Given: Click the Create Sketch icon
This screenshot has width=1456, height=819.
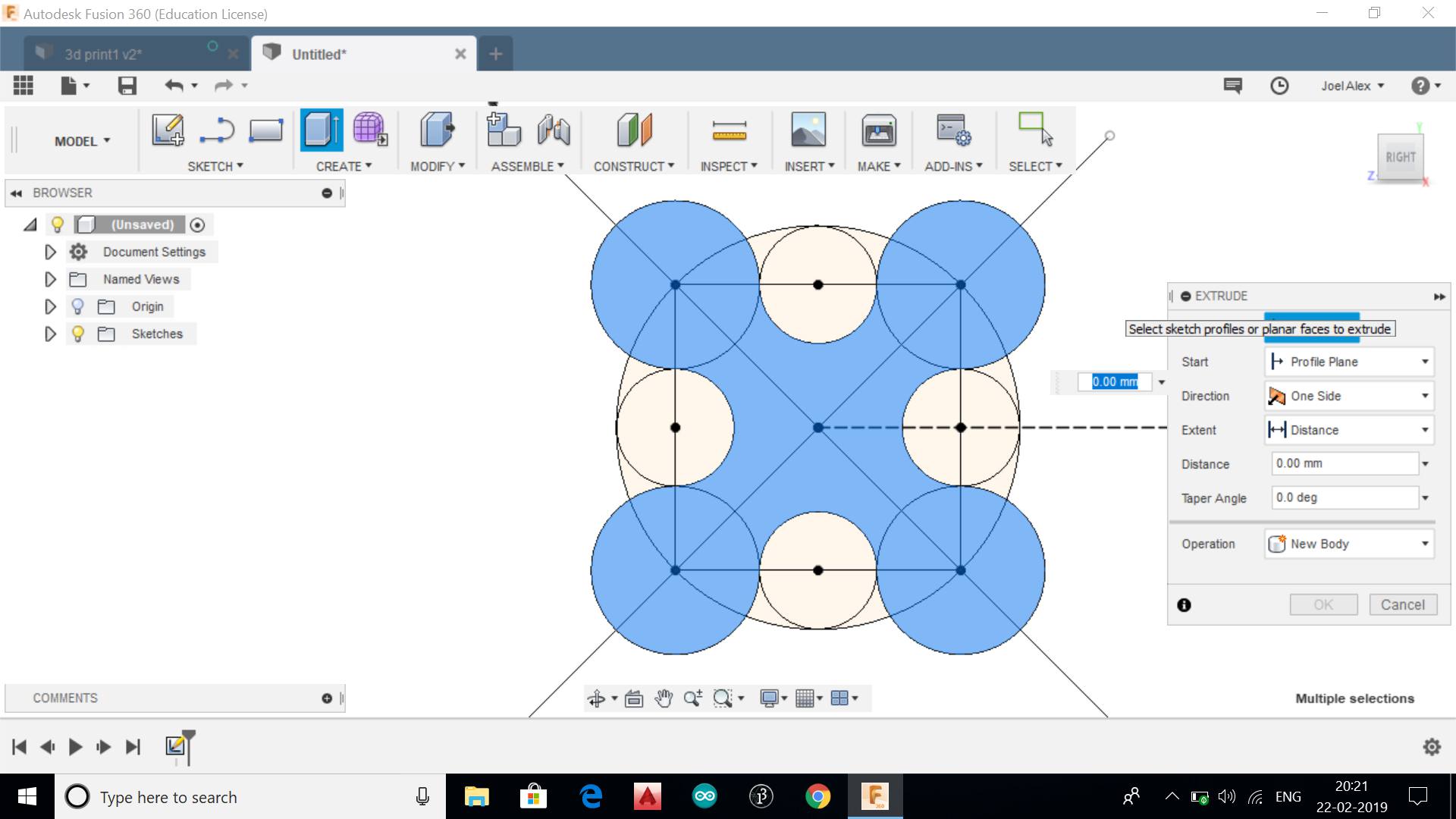Looking at the screenshot, I should pyautogui.click(x=168, y=130).
